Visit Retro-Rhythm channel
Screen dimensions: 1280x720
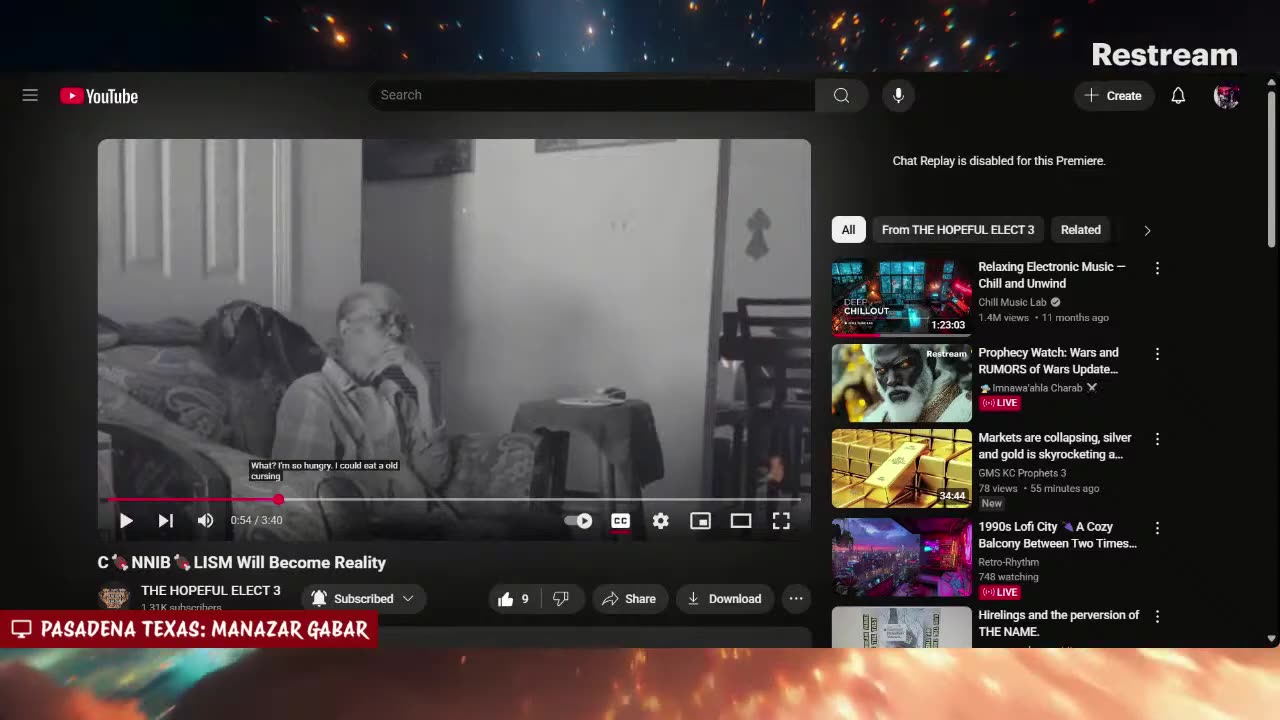[1008, 562]
